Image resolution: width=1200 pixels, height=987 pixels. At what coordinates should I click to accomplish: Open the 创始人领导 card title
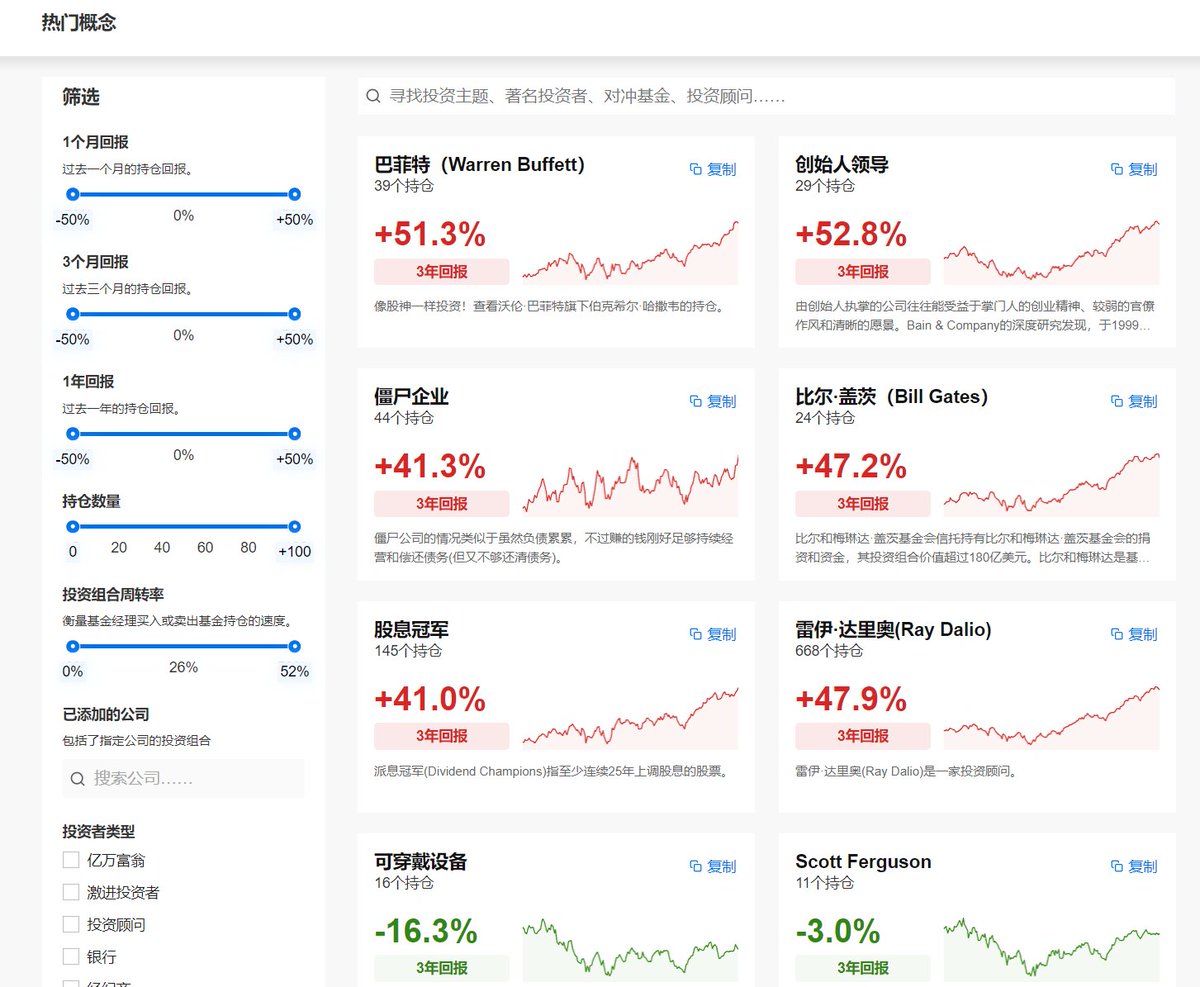842,164
